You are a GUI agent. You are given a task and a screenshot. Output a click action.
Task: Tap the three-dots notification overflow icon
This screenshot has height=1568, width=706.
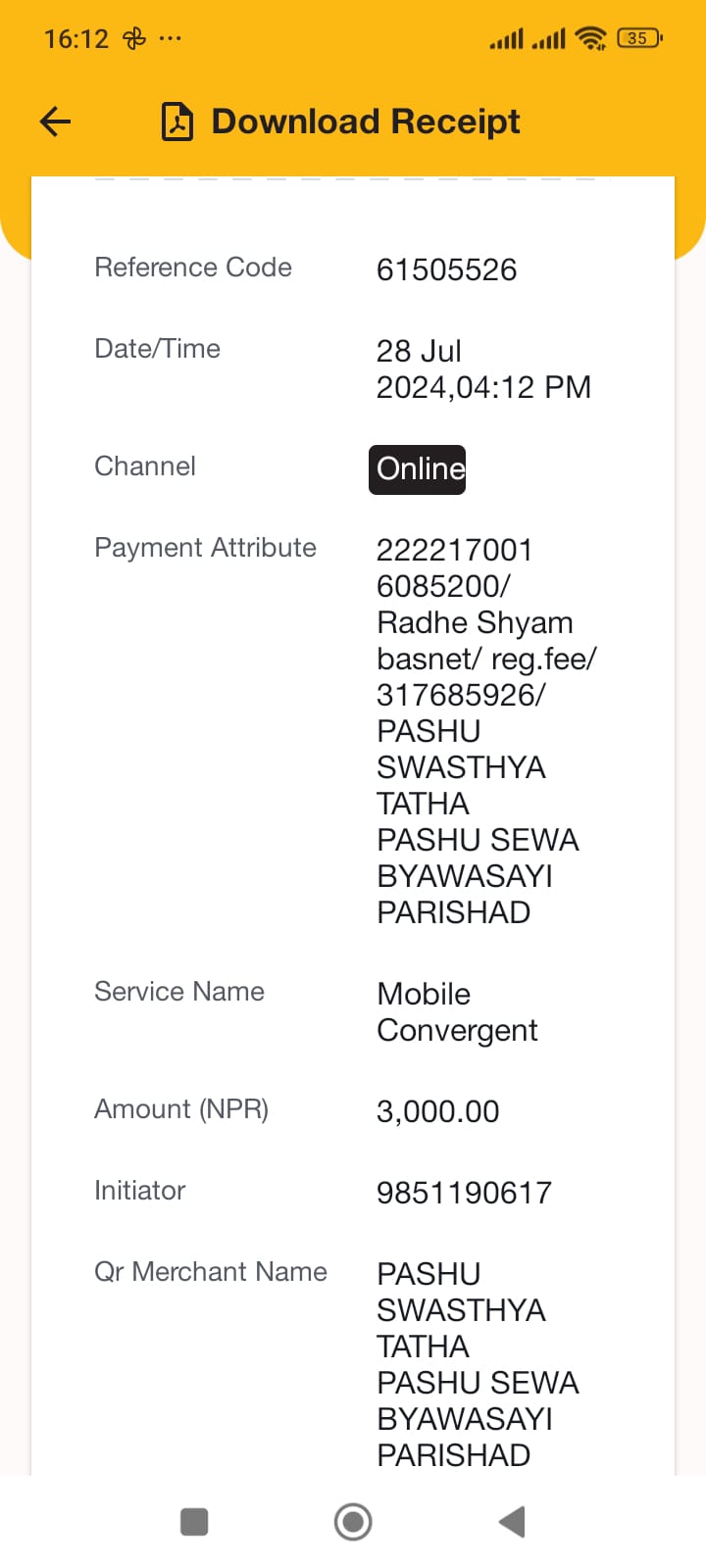point(170,39)
